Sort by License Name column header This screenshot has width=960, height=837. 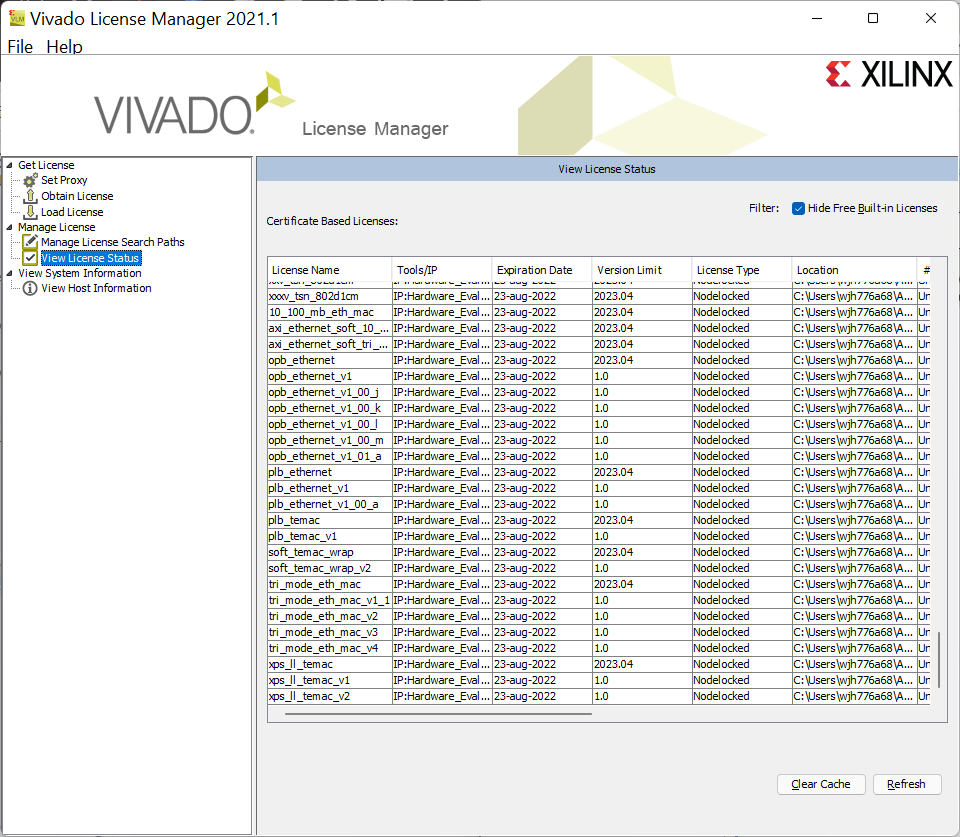click(x=330, y=270)
